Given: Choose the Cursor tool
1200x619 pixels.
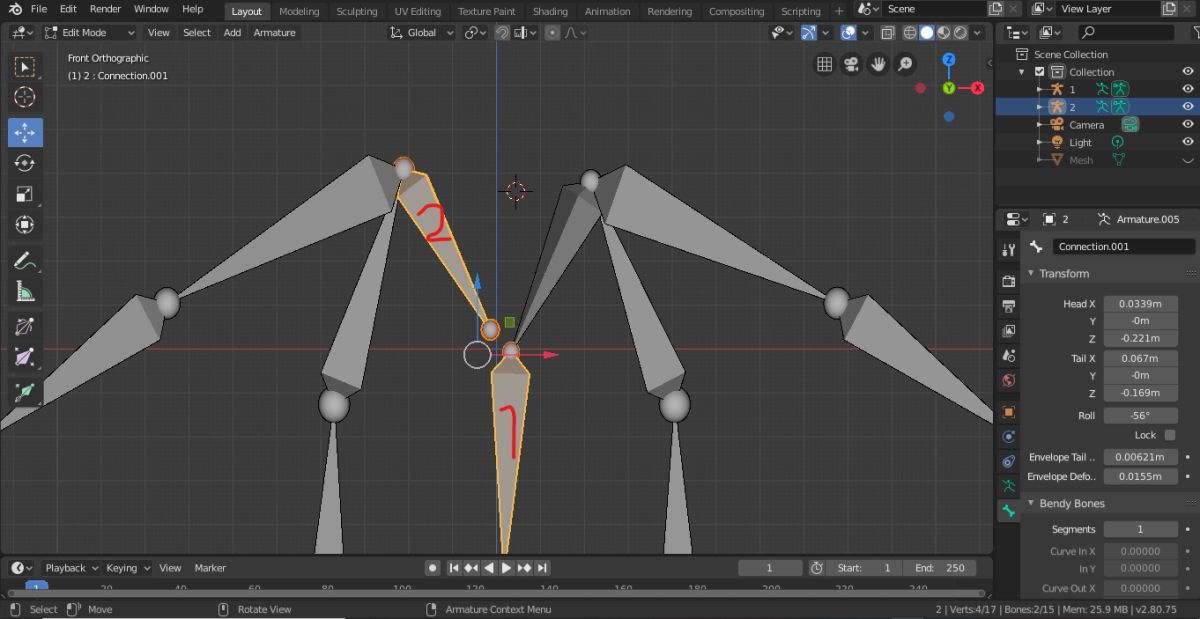Looking at the screenshot, I should pos(25,98).
